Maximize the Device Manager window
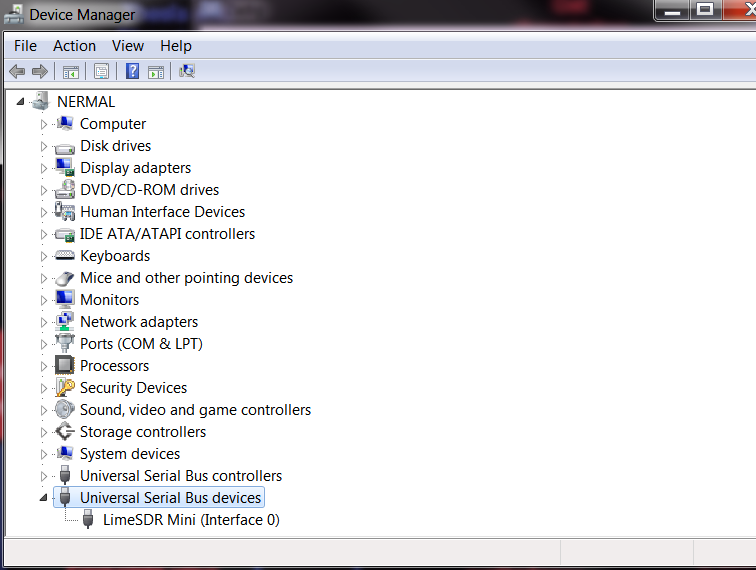The height and width of the screenshot is (570, 756). [x=705, y=10]
